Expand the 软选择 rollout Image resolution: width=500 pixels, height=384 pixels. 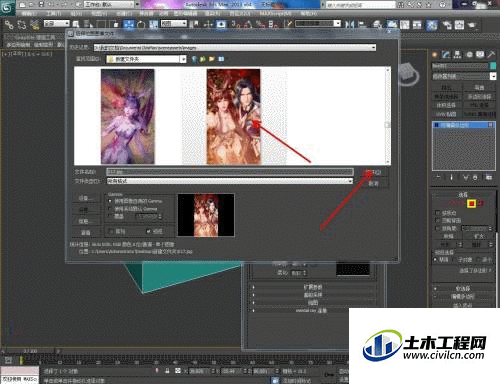(464, 288)
